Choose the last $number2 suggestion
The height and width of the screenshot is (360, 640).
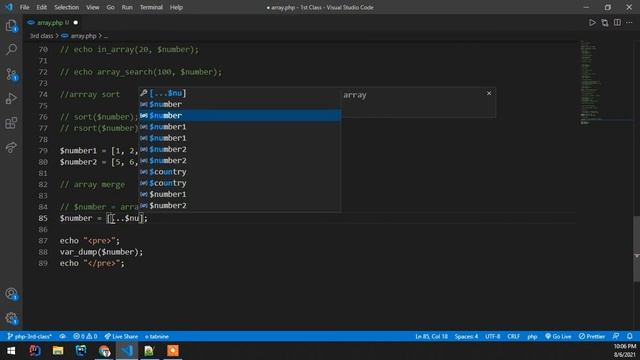(240, 205)
